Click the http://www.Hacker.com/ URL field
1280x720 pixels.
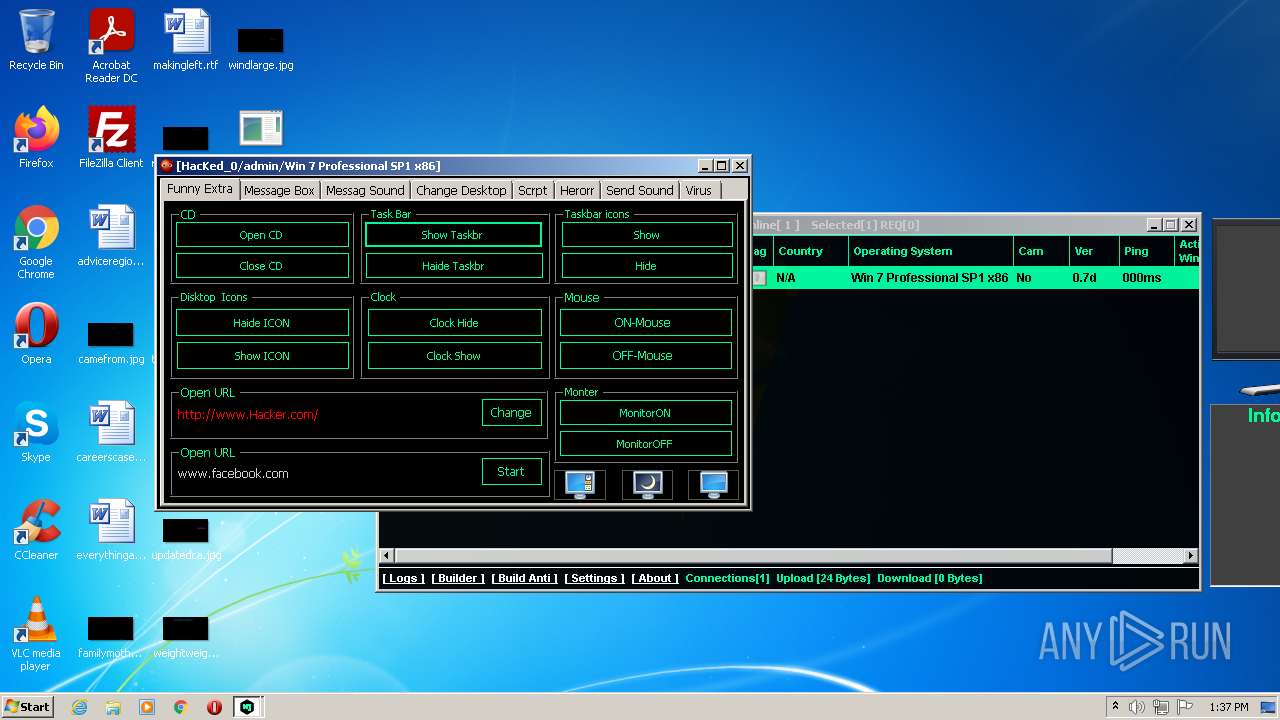pyautogui.click(x=327, y=414)
